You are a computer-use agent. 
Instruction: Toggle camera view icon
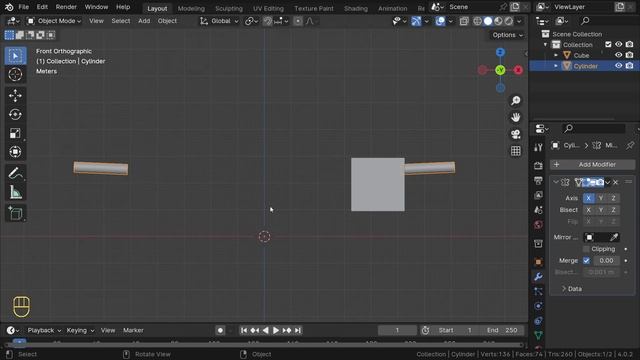click(x=516, y=134)
